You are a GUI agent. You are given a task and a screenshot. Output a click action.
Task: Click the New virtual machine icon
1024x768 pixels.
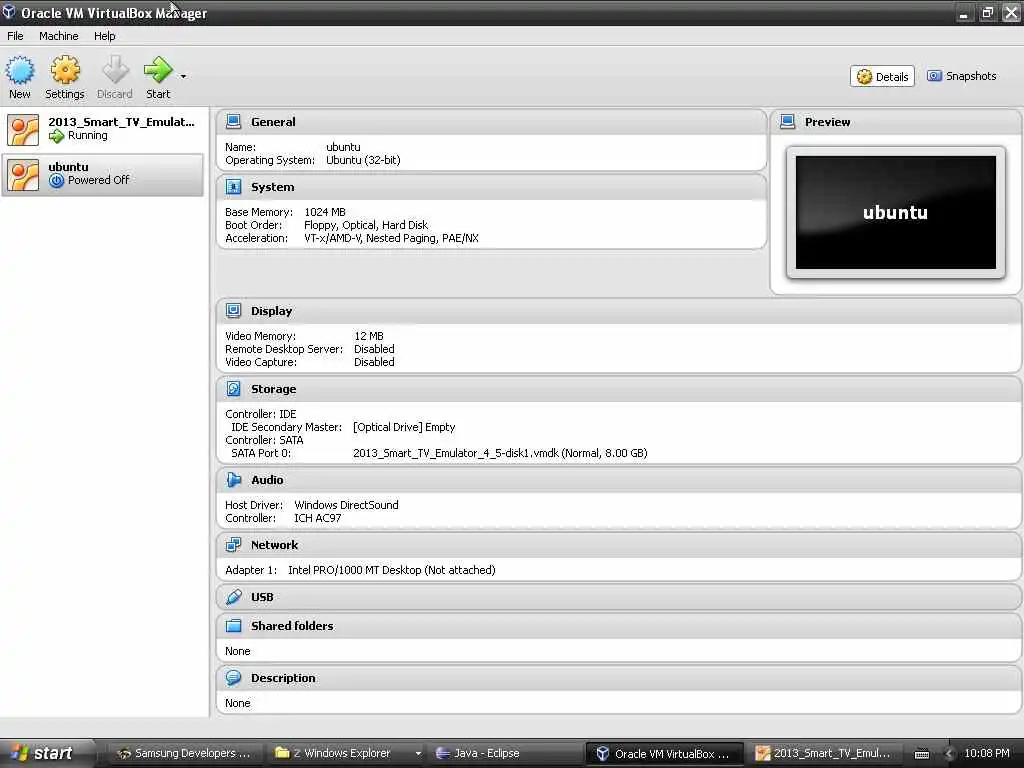coord(20,70)
